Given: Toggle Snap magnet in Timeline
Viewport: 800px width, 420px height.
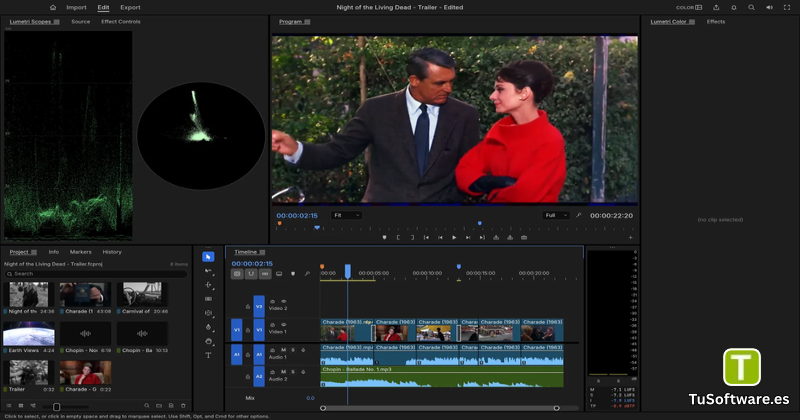Looking at the screenshot, I should click(251, 274).
